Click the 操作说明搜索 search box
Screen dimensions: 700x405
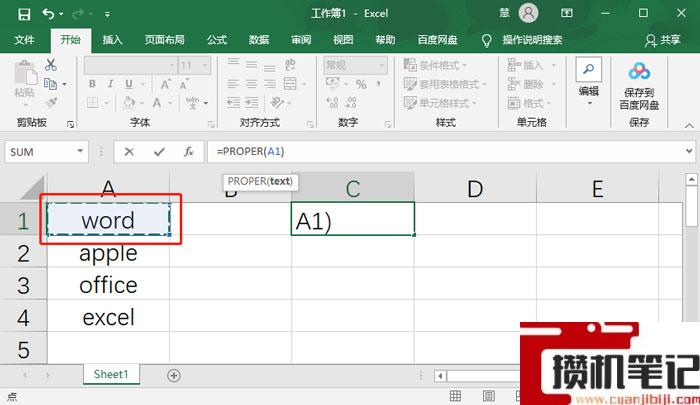click(532, 40)
